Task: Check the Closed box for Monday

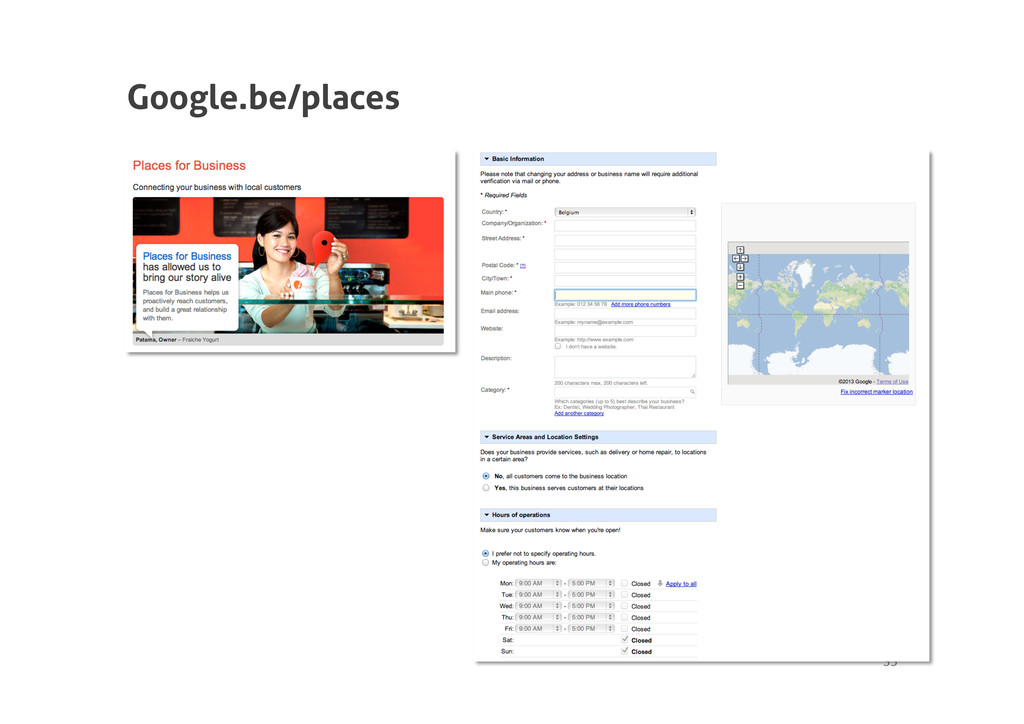Action: pyautogui.click(x=624, y=583)
